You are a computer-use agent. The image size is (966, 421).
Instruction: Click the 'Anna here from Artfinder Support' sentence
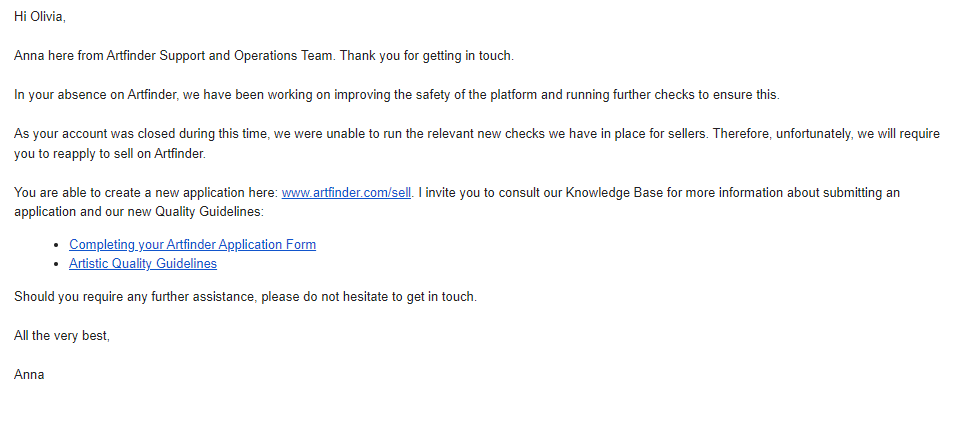175,55
